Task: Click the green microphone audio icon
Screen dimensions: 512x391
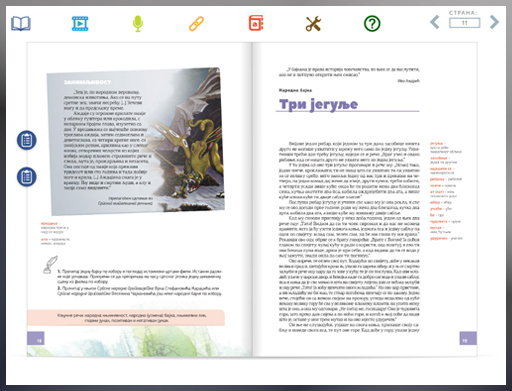Action: (138, 24)
